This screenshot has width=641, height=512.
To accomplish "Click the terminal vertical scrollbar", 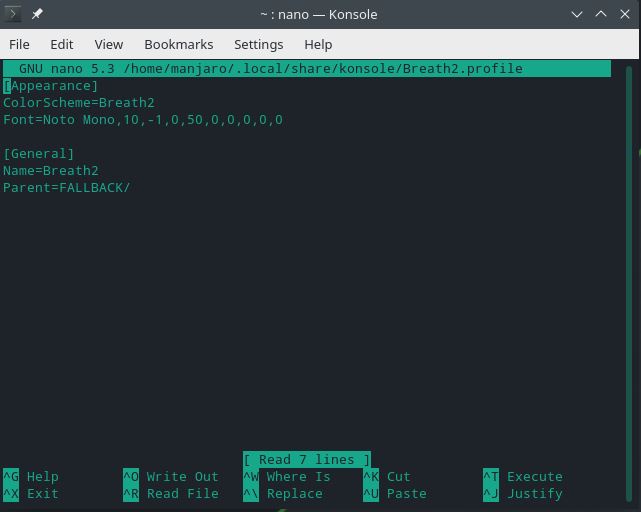I will (629, 283).
